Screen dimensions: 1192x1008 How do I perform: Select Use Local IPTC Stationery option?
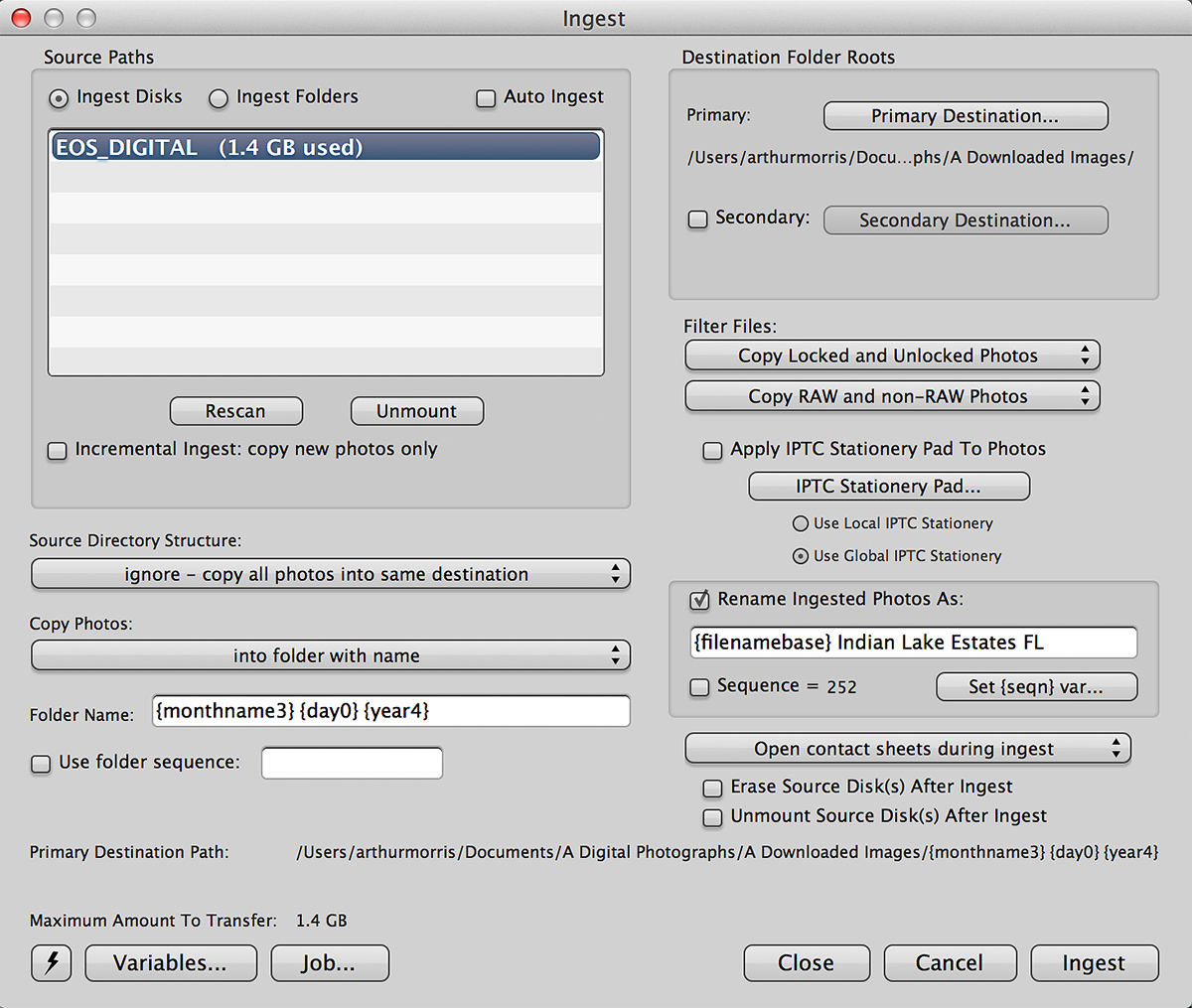800,523
